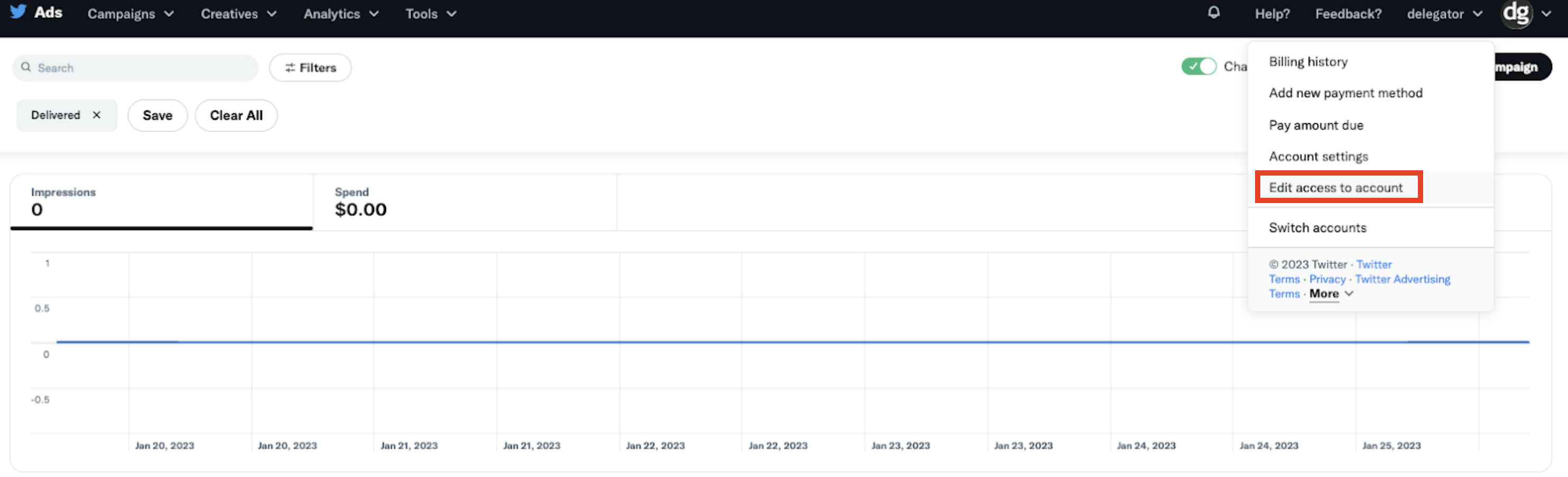Click the dg account avatar
1568x477 pixels.
(1516, 13)
